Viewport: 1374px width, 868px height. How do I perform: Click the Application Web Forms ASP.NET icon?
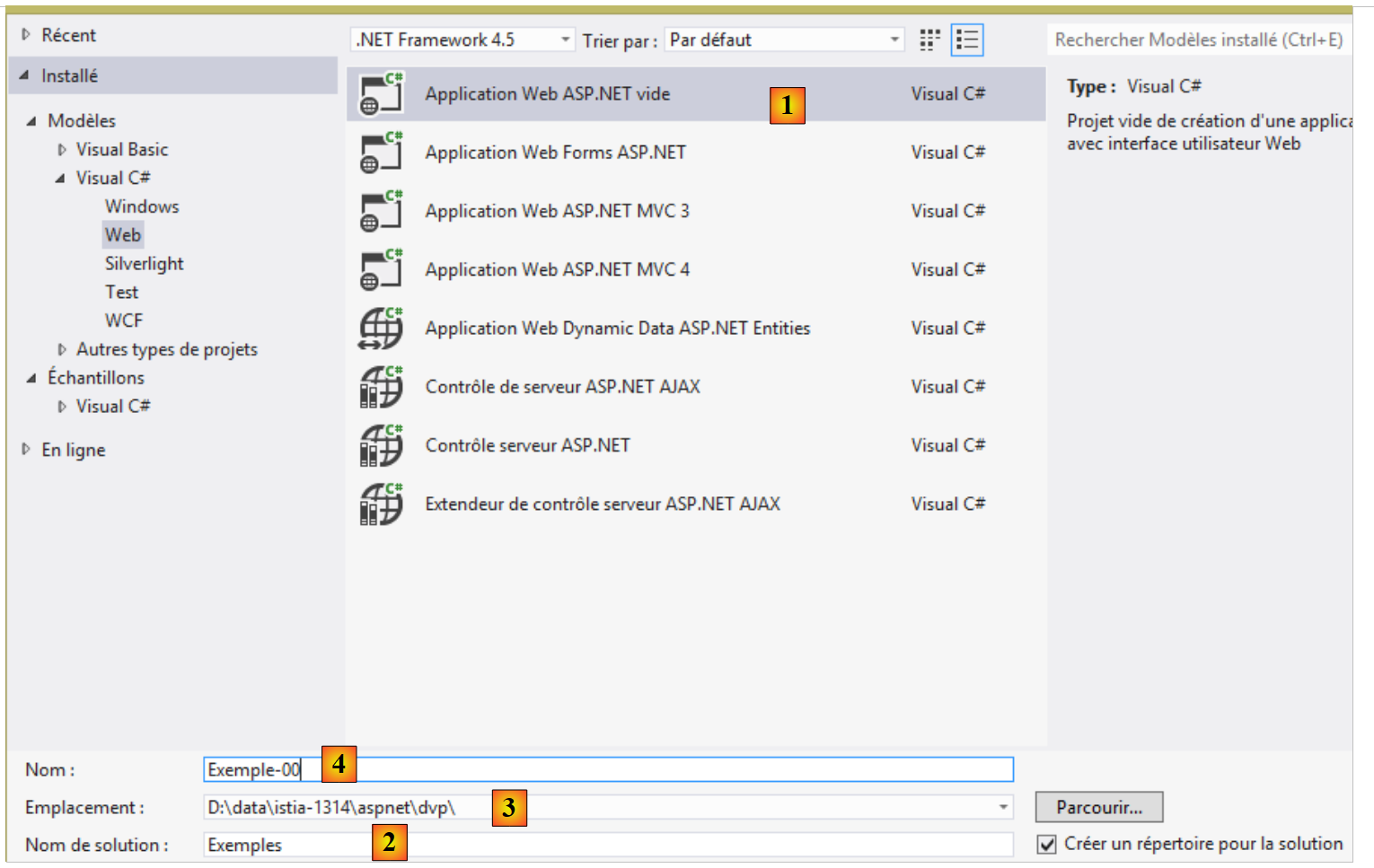[381, 153]
